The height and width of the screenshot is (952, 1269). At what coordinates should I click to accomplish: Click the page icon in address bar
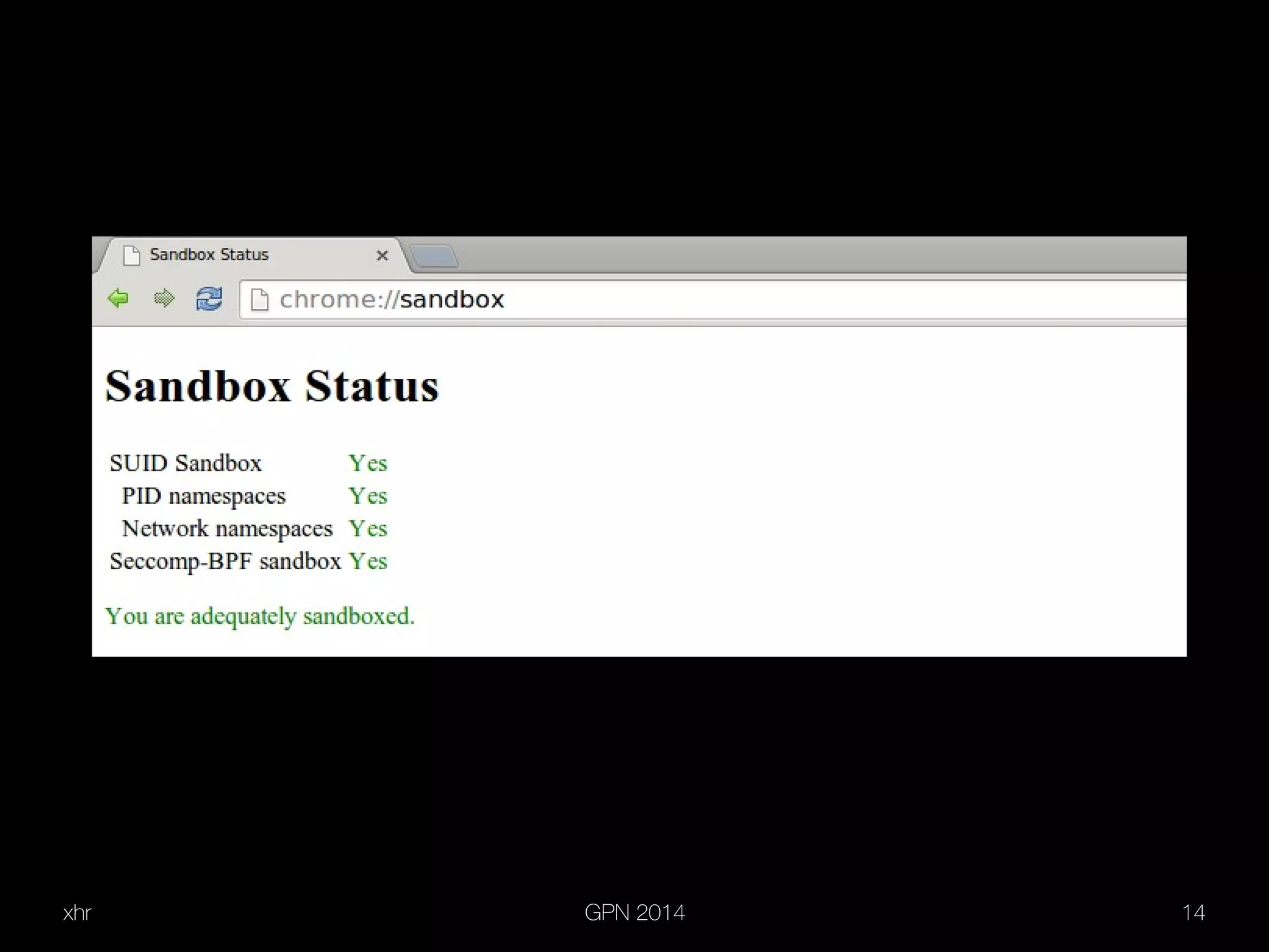click(260, 300)
